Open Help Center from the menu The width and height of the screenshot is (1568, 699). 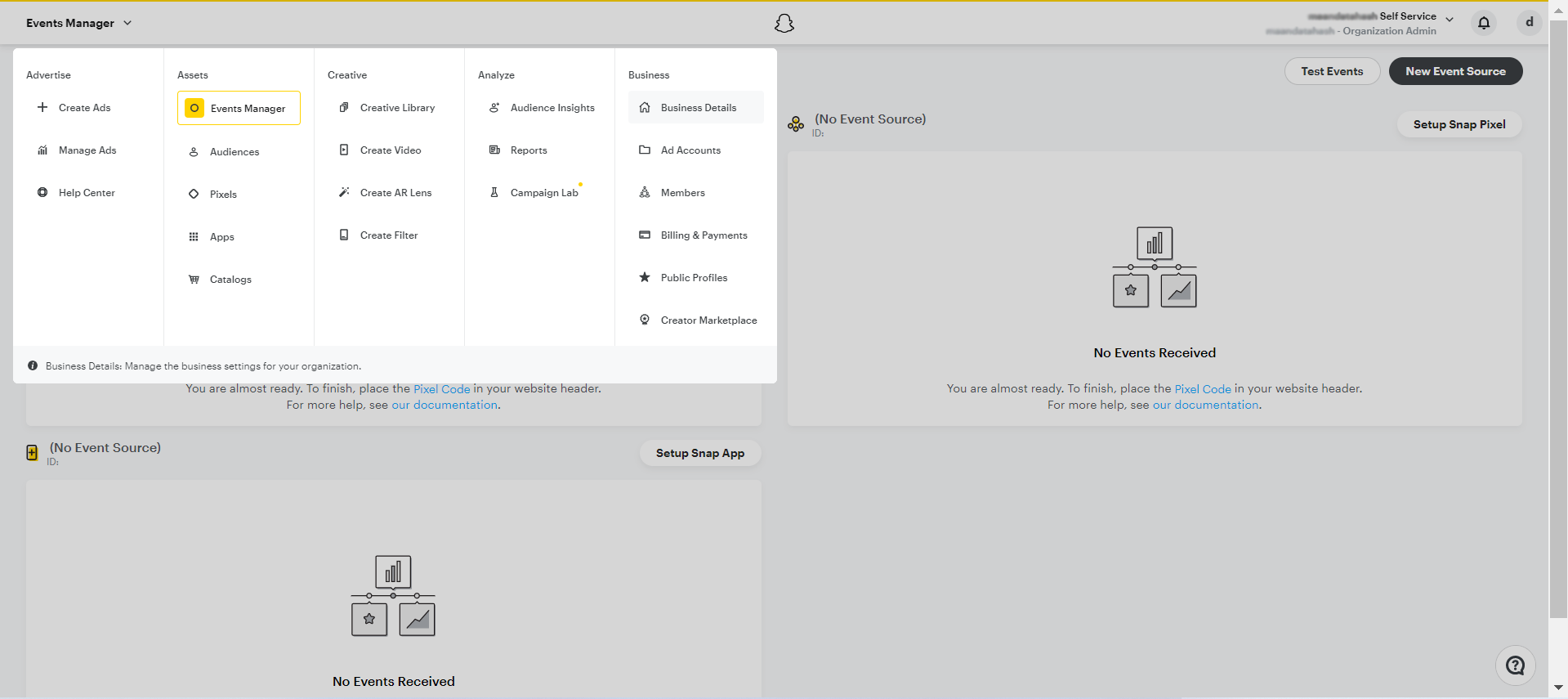88,192
